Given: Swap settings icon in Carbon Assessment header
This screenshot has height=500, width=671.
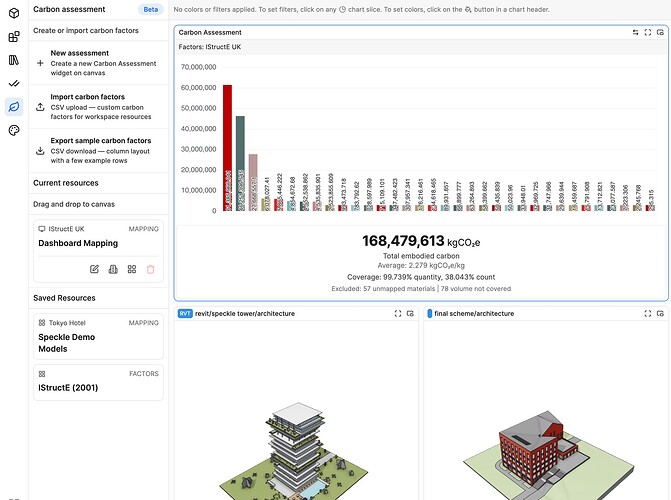Looking at the screenshot, I should pyautogui.click(x=635, y=32).
